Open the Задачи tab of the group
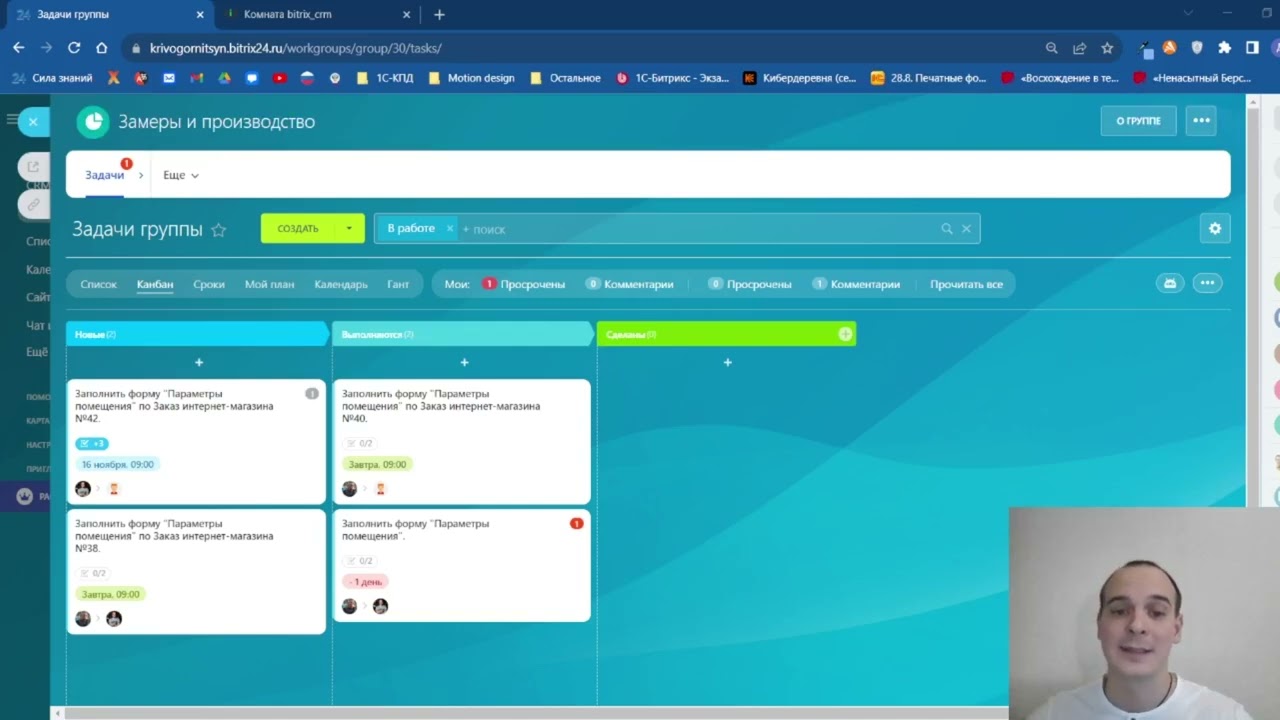Screen dimensions: 1280x720 coord(105,175)
